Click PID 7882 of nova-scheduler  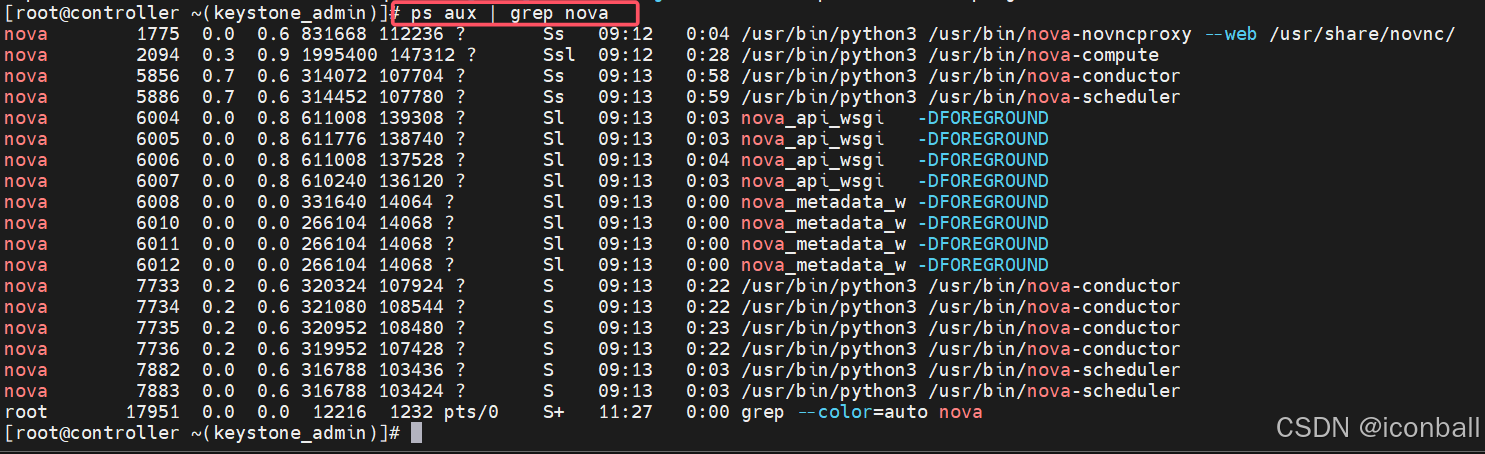(158, 370)
